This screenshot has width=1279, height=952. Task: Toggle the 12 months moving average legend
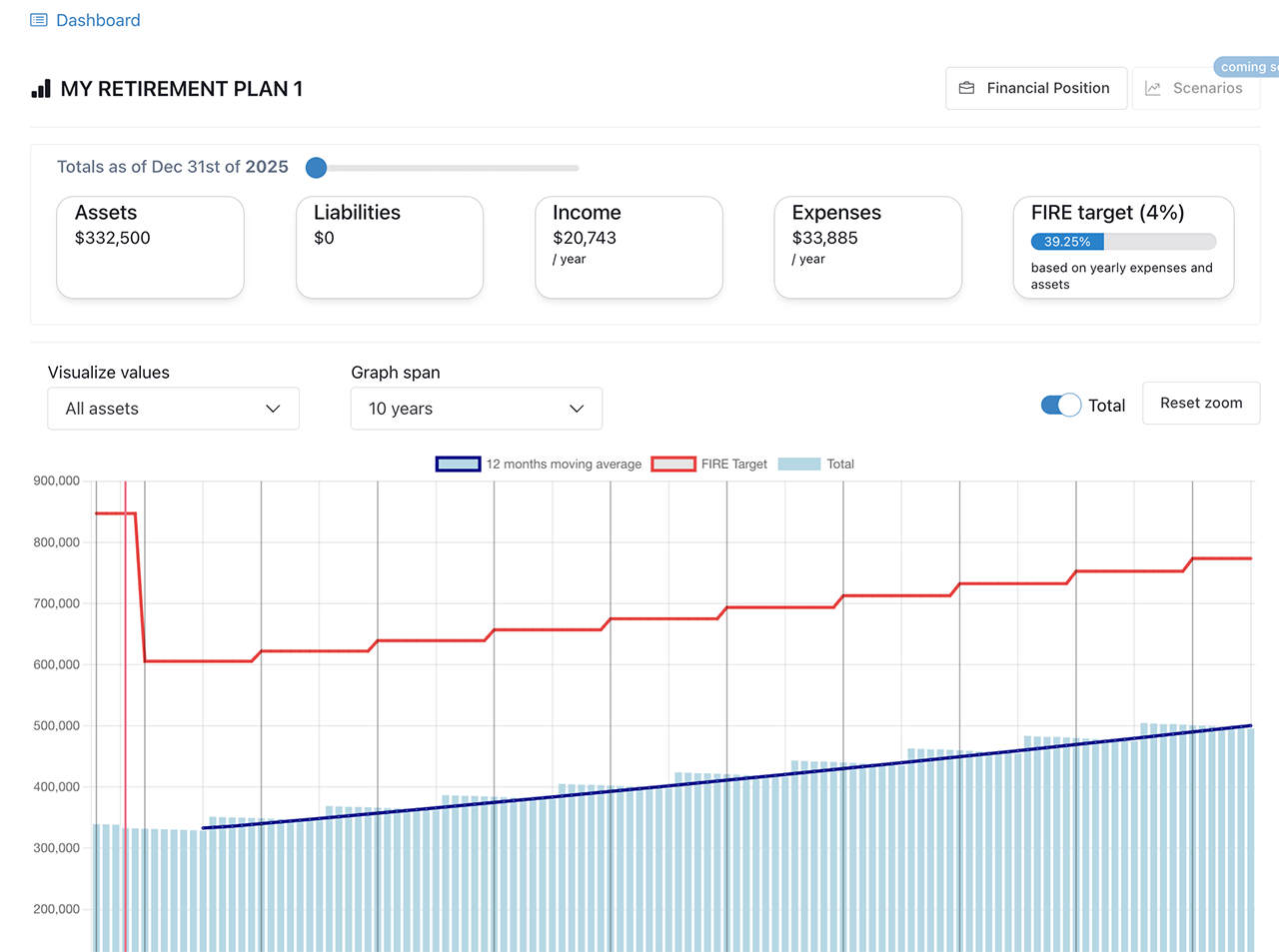click(x=540, y=464)
